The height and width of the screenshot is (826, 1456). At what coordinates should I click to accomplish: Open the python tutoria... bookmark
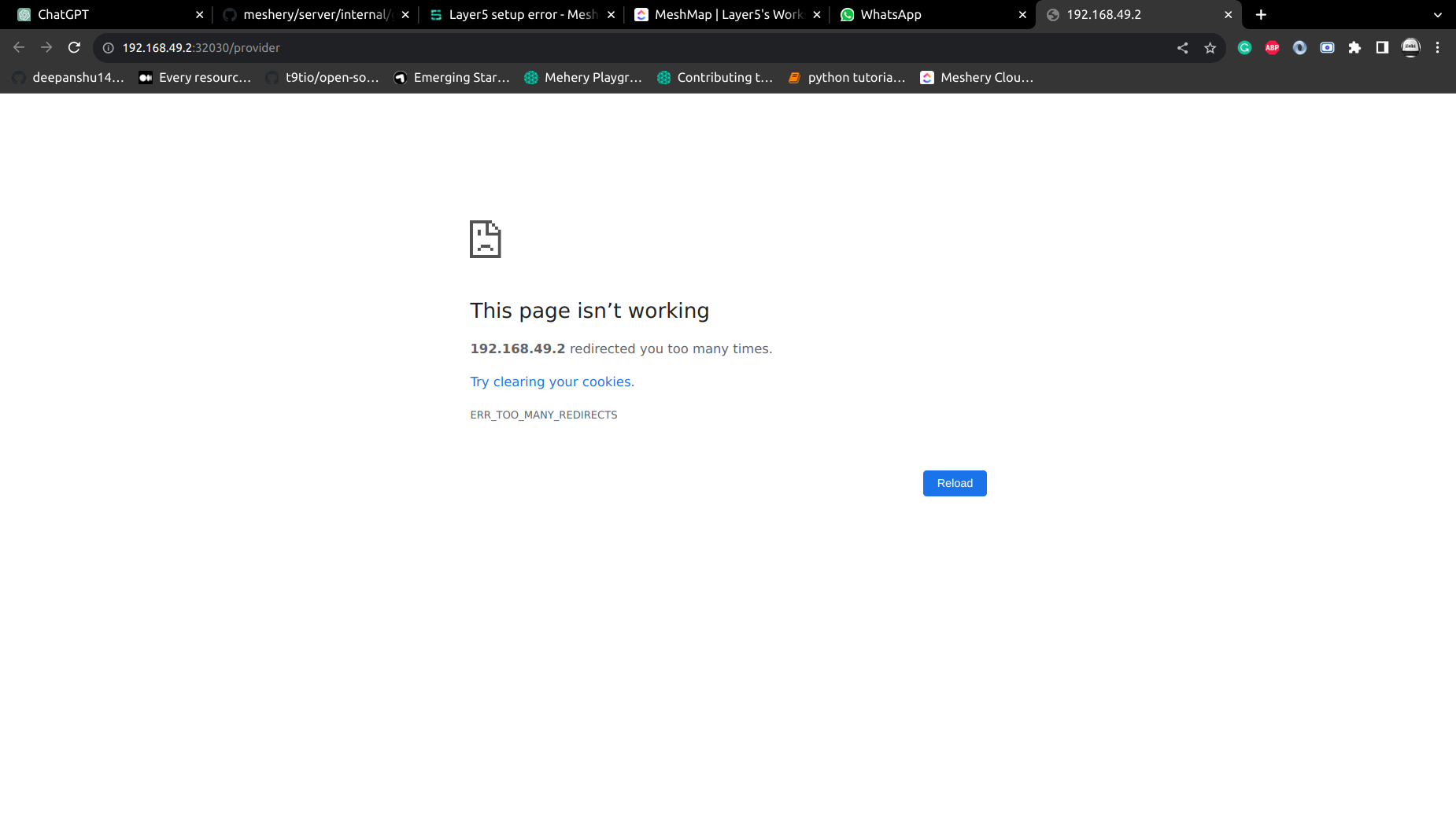pos(847,77)
